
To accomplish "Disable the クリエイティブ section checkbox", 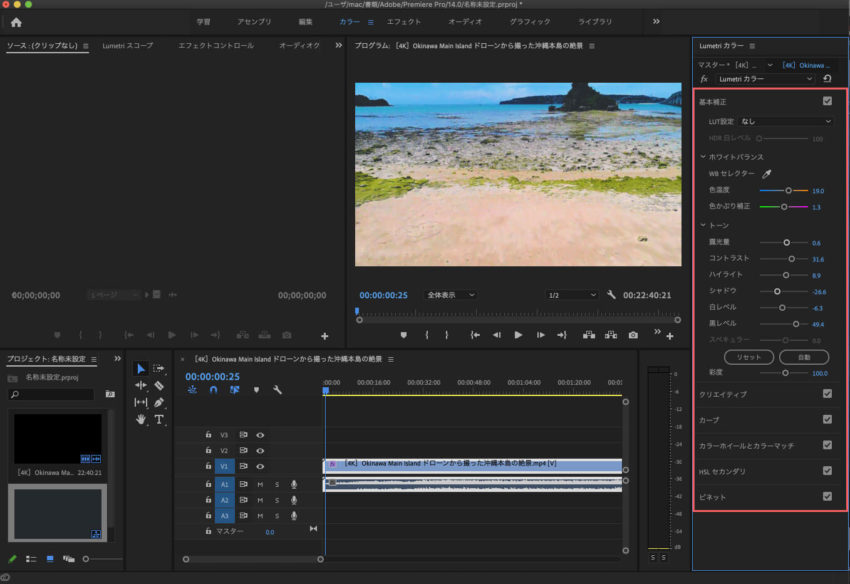I will point(827,394).
